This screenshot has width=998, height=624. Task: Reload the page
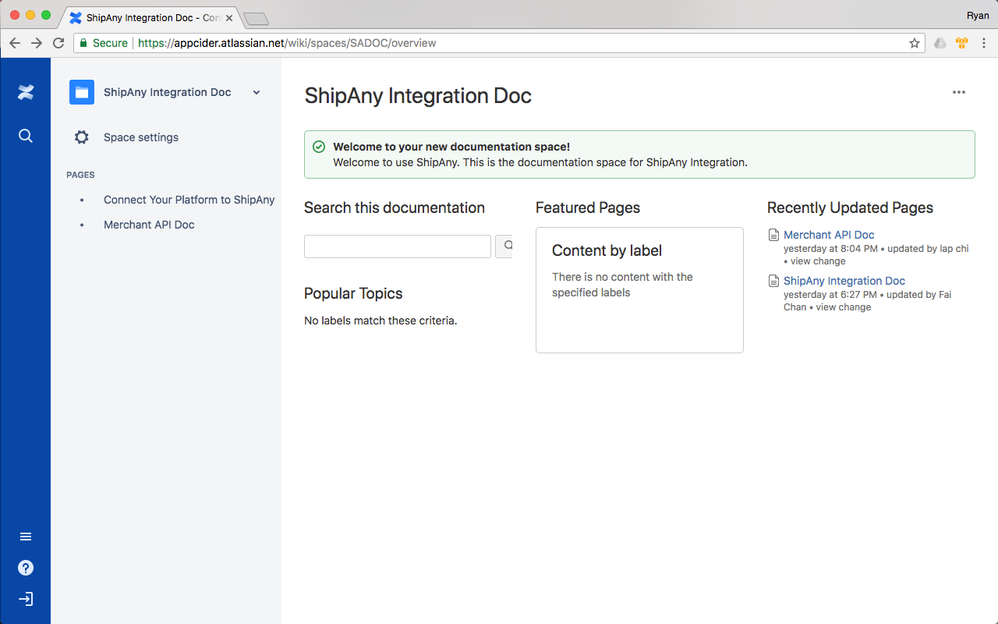(x=59, y=43)
